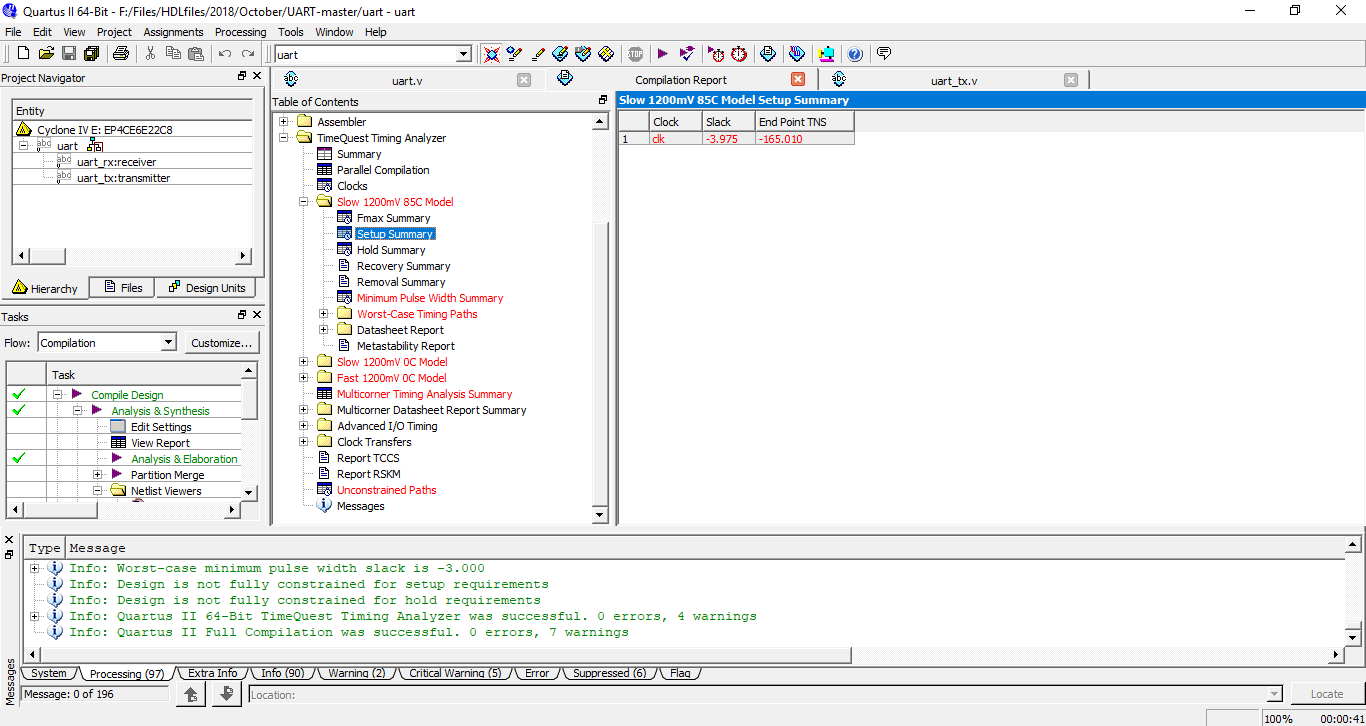Expand the Datasheet Report folder
Image resolution: width=1366 pixels, height=726 pixels.
tap(324, 330)
